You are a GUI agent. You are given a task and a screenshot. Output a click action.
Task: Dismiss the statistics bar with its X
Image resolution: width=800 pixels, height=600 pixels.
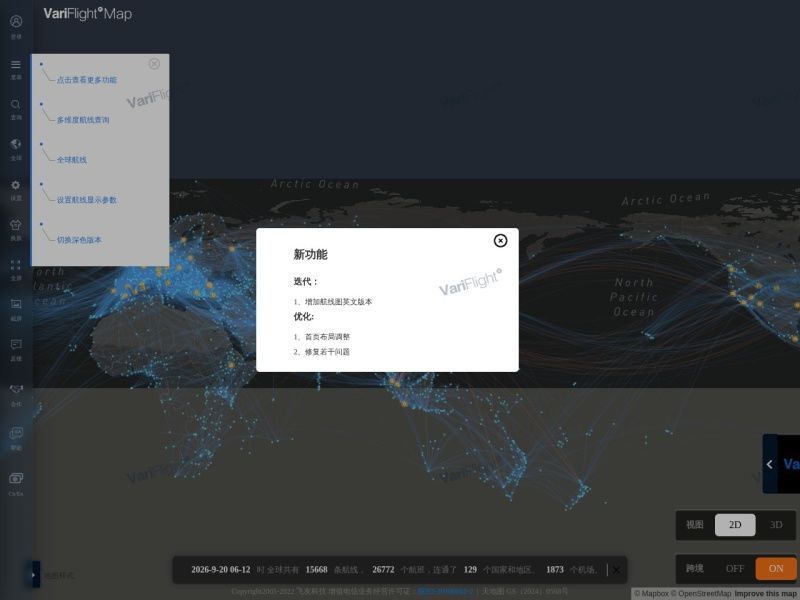point(616,570)
